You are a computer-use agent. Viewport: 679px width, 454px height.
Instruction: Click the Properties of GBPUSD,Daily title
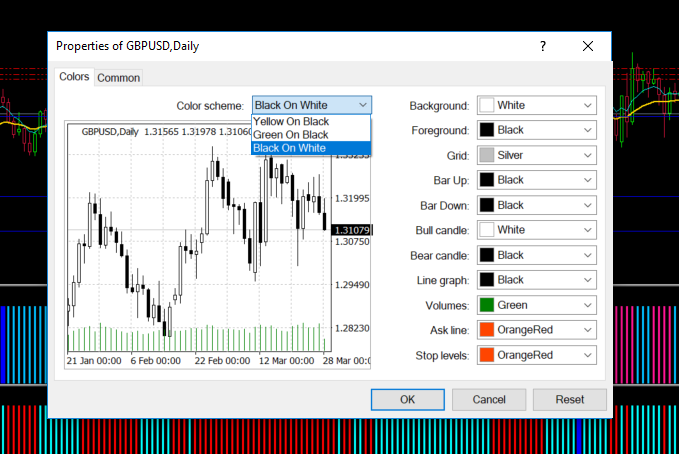click(127, 46)
